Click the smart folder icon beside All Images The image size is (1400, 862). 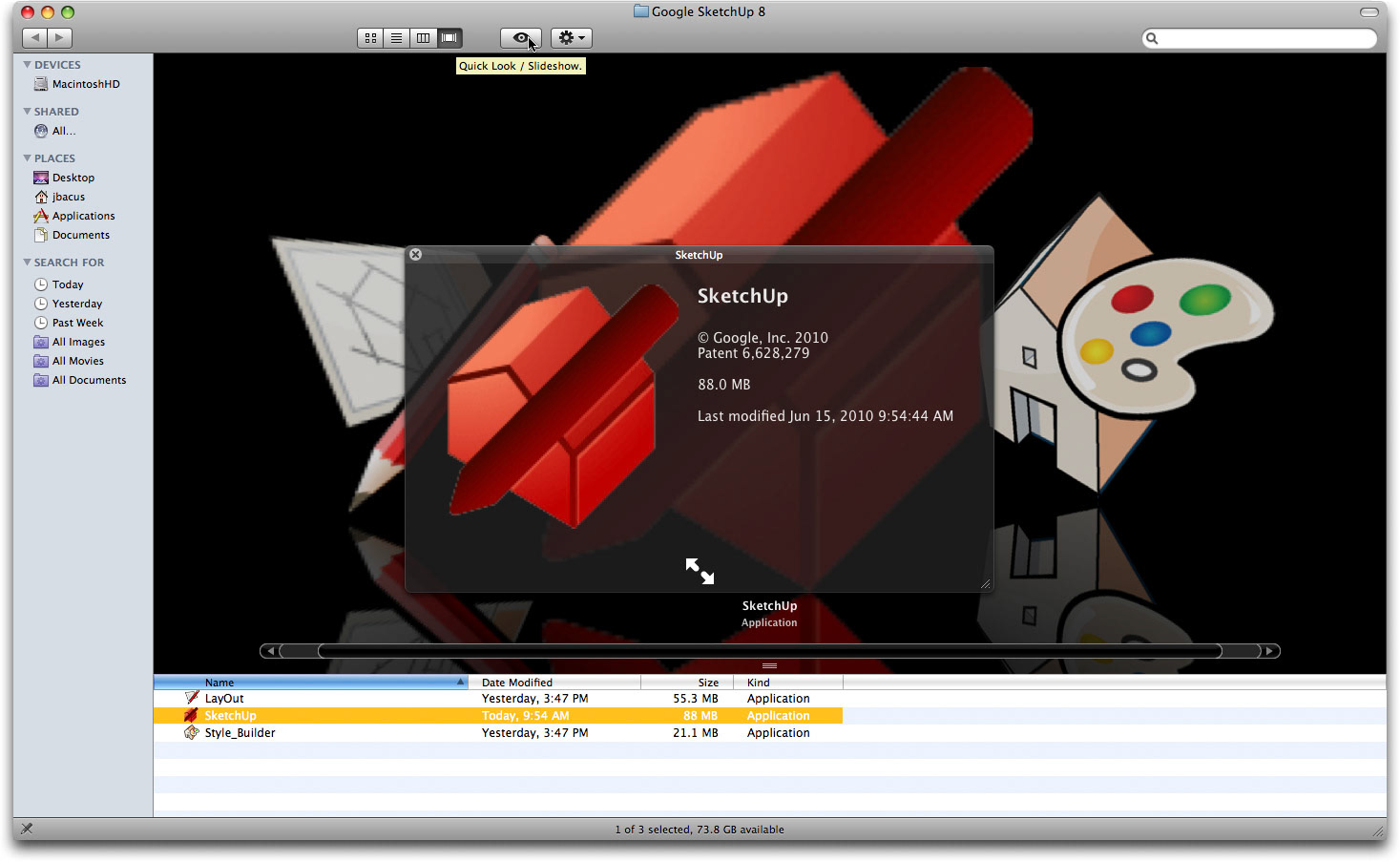pyautogui.click(x=41, y=342)
